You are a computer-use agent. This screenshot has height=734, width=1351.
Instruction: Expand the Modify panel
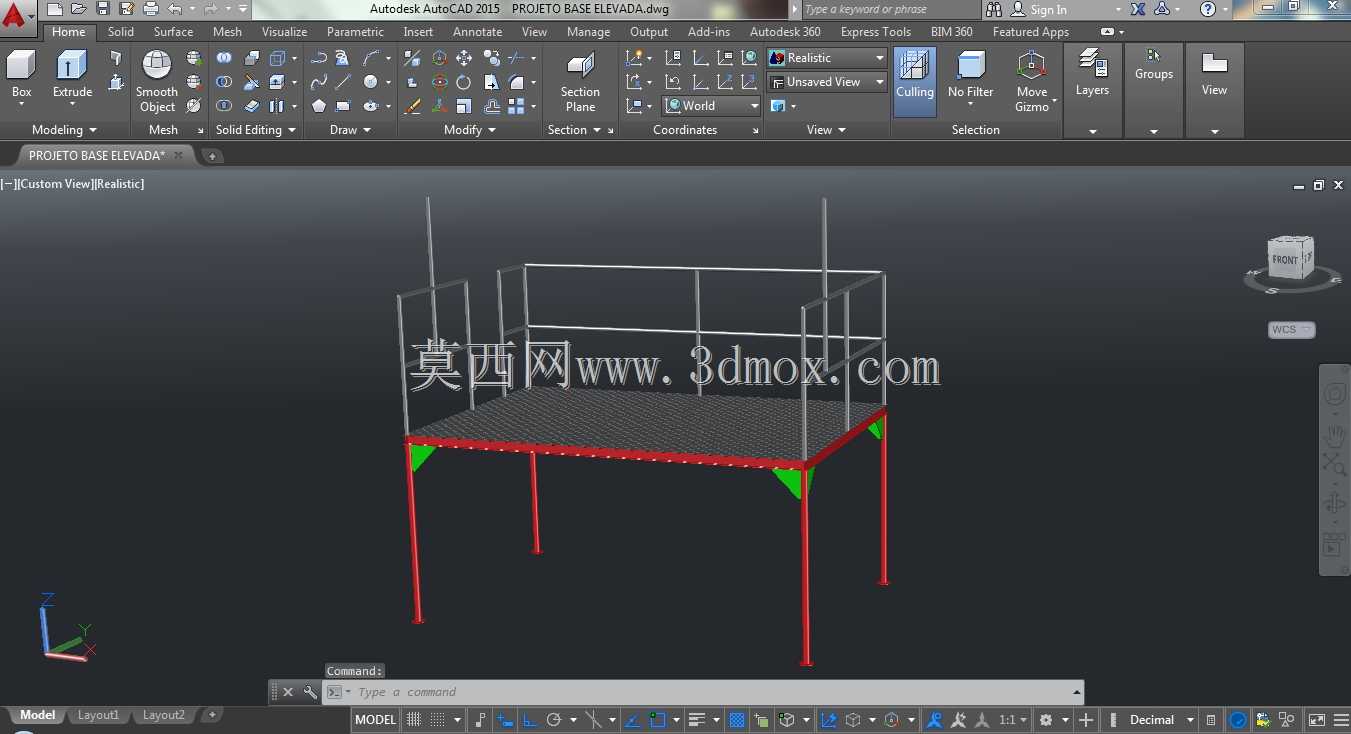tap(470, 130)
